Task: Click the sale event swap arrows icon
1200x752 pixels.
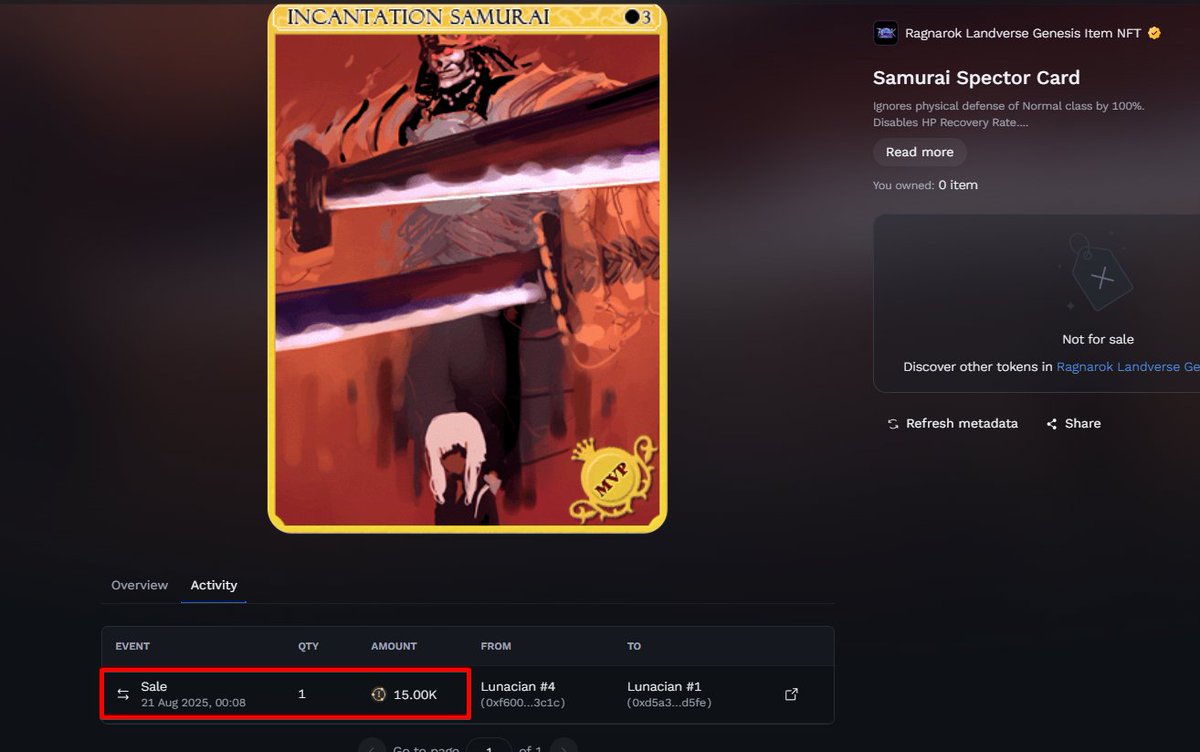Action: (x=123, y=694)
